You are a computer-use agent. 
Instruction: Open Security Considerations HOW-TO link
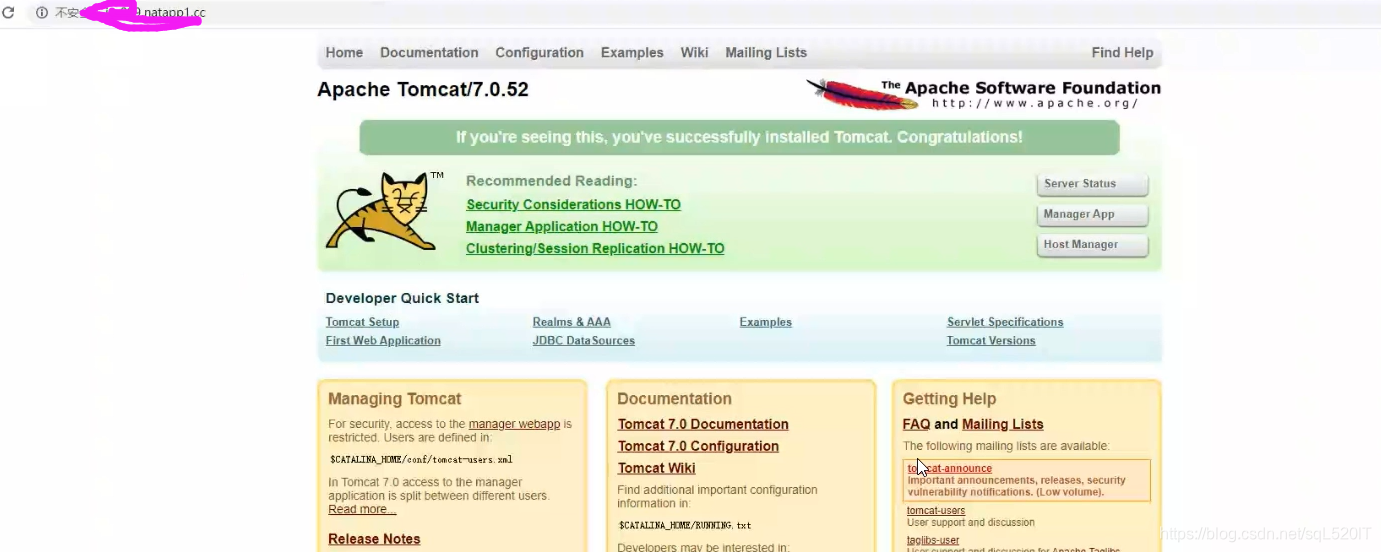coord(573,205)
